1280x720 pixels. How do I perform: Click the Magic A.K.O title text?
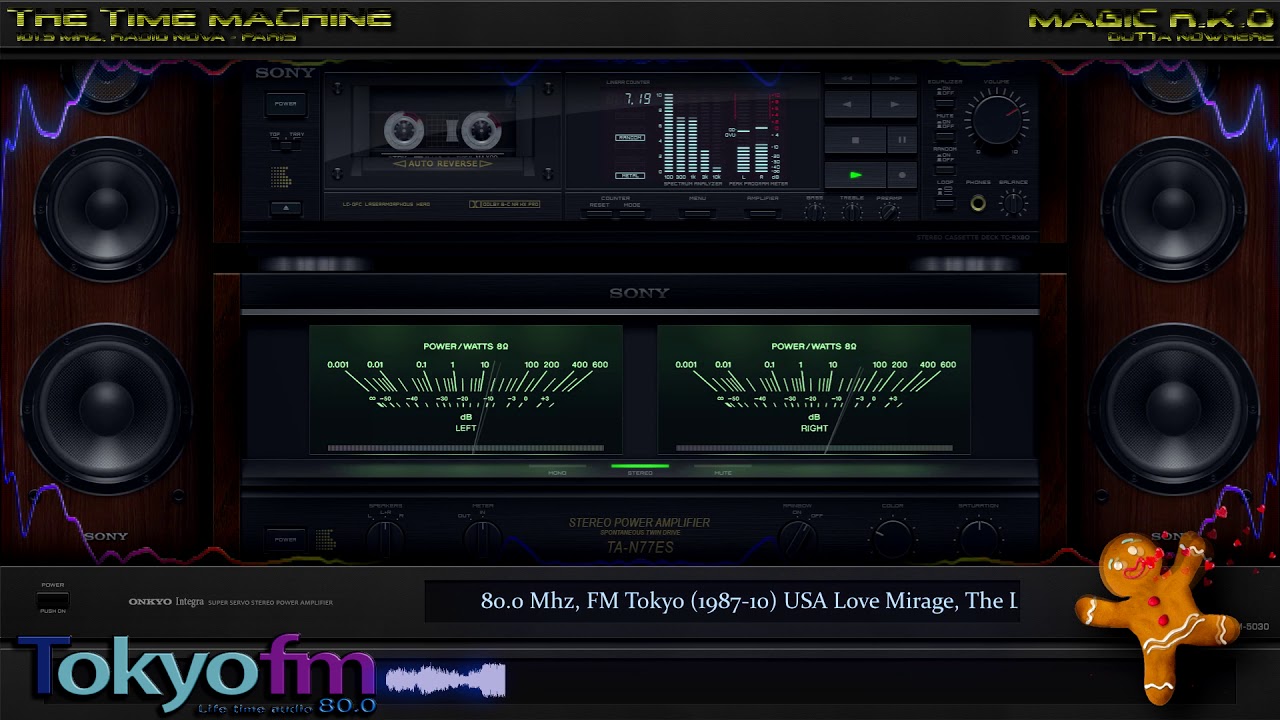pyautogui.click(x=1151, y=18)
